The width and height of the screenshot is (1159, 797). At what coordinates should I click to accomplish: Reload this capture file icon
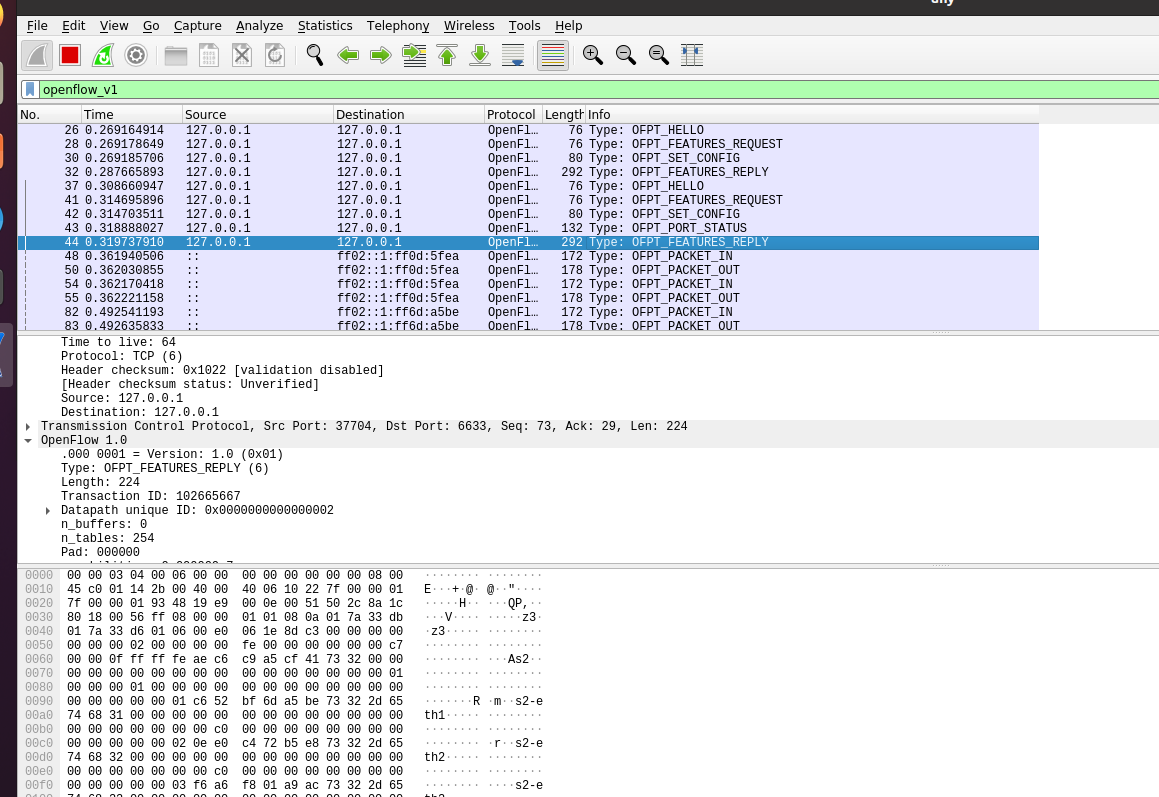click(275, 55)
